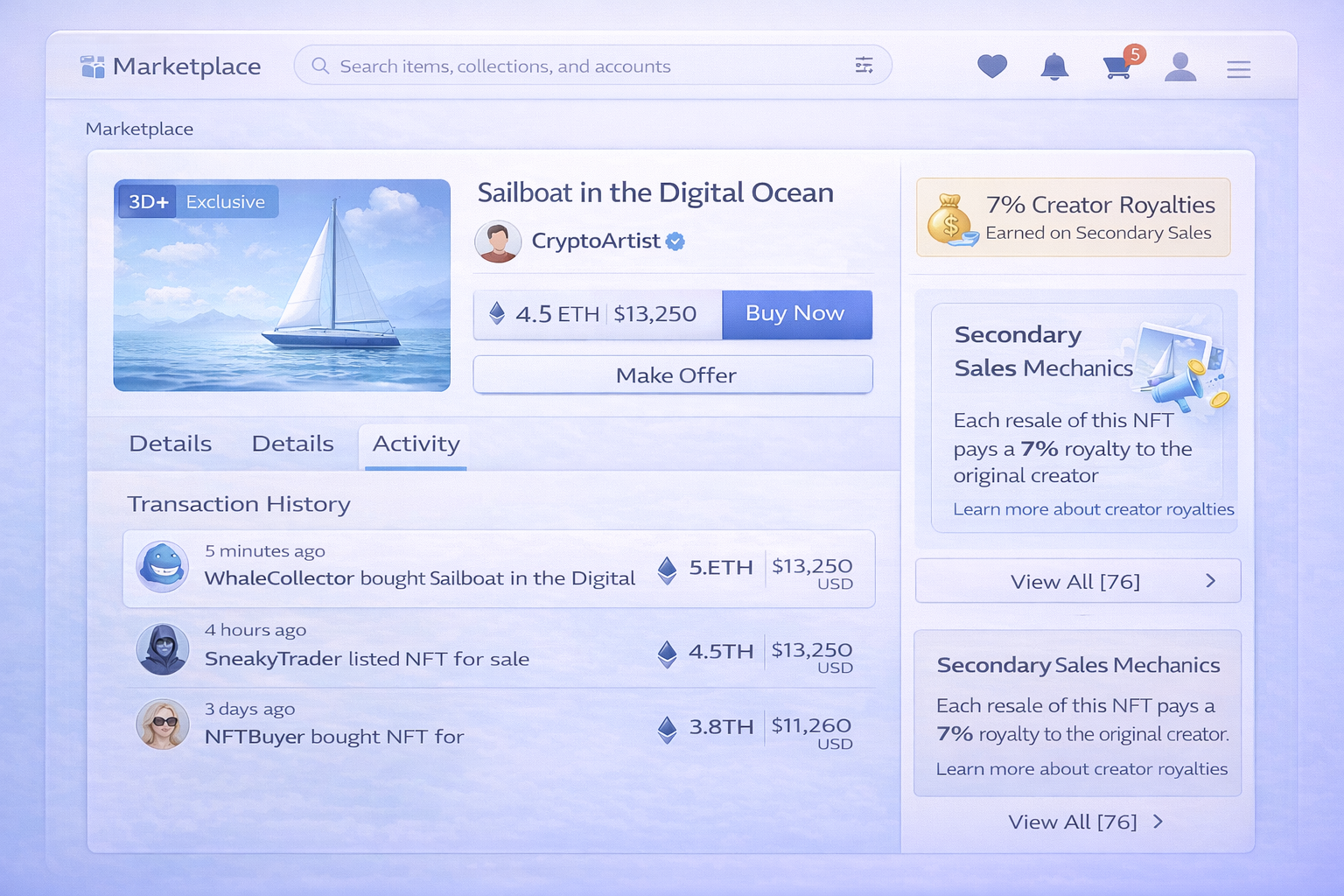Open the sailboat NFT image thumbnail
Image resolution: width=1344 pixels, height=896 pixels.
point(282,285)
